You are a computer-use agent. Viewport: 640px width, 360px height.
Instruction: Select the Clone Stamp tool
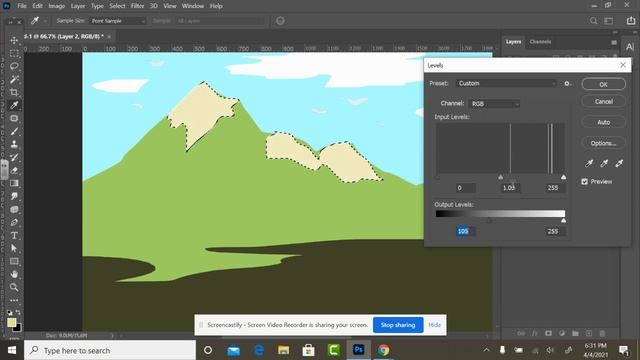(14, 144)
